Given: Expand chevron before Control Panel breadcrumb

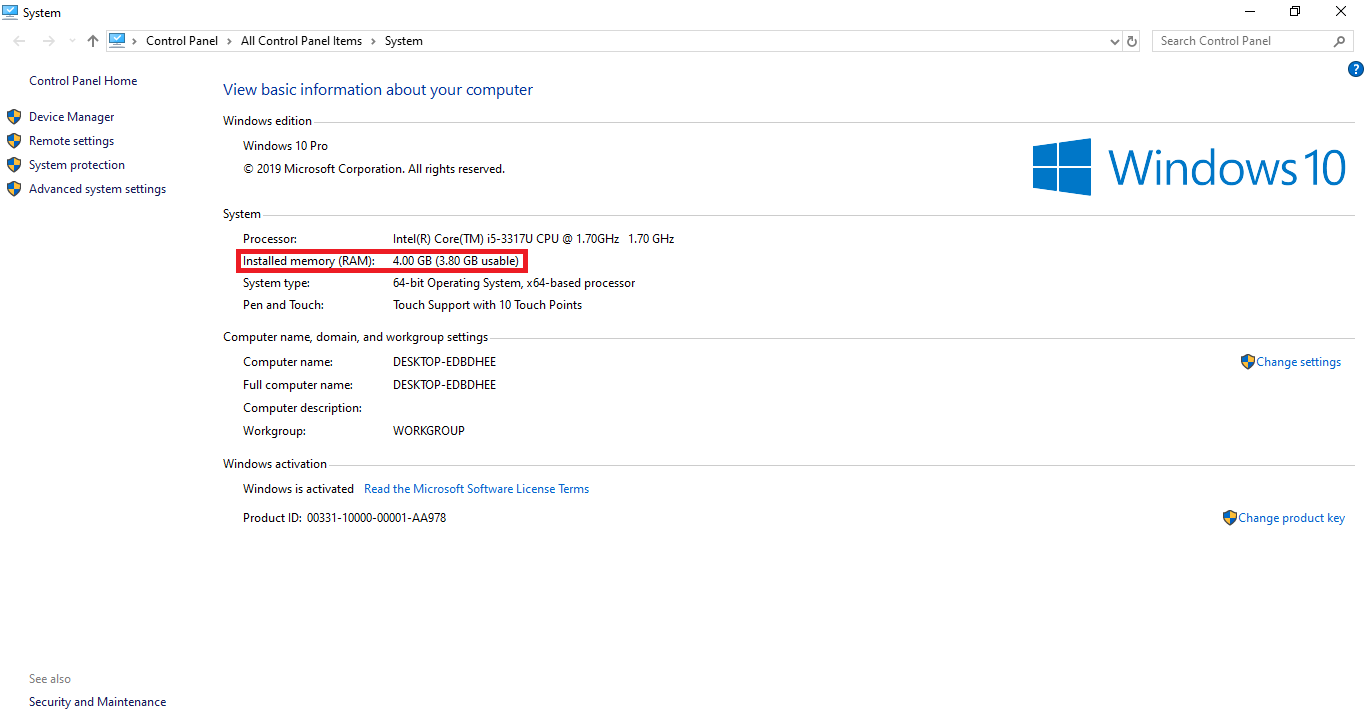Looking at the screenshot, I should pos(135,41).
